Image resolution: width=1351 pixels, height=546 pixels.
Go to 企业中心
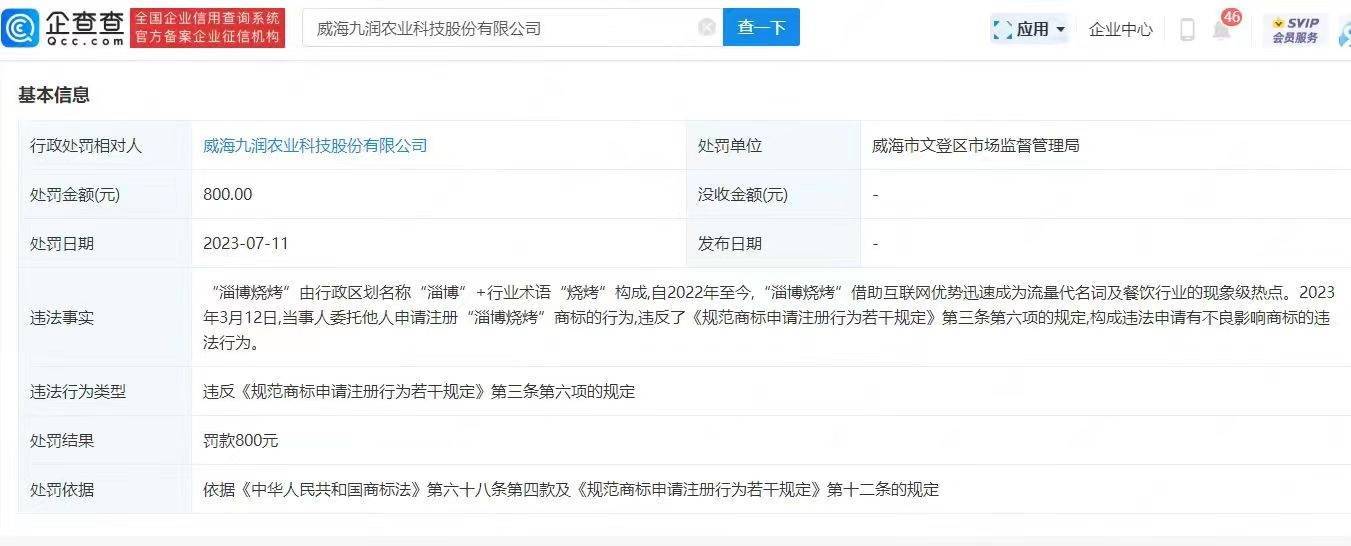pos(1120,29)
